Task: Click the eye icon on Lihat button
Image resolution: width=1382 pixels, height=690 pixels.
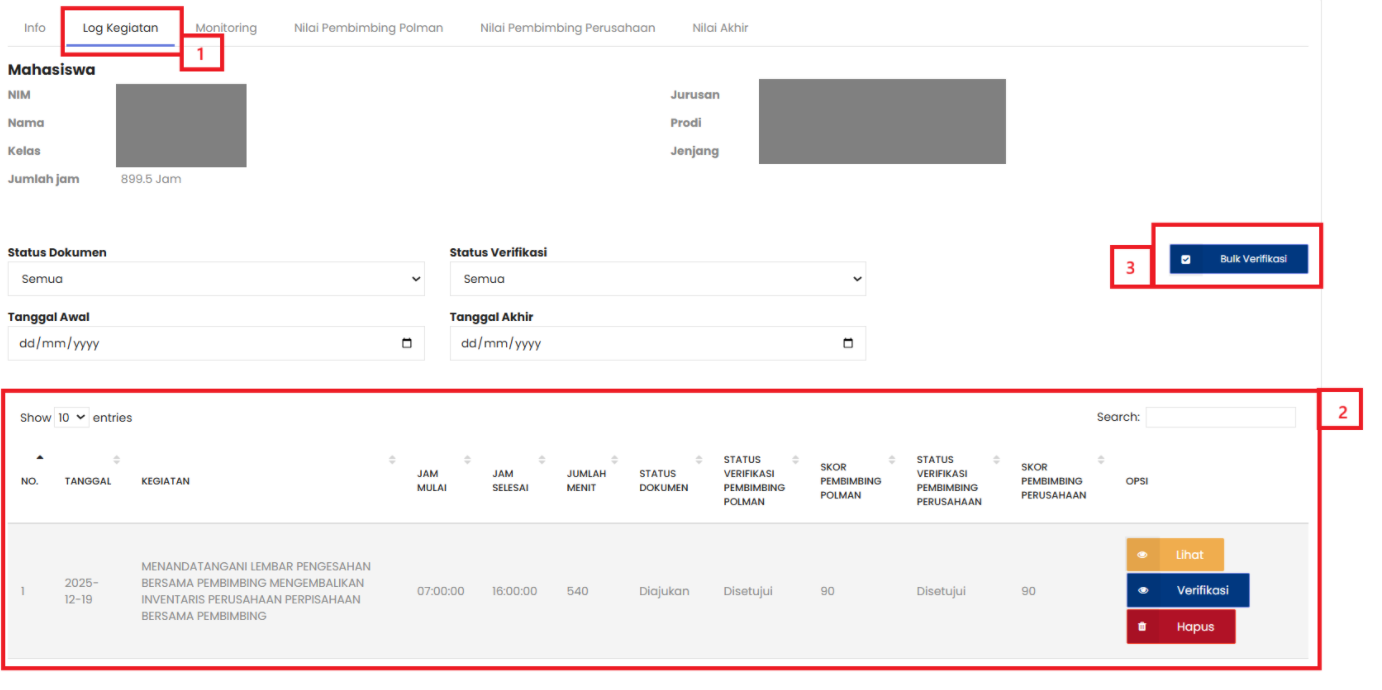Action: pos(1142,555)
